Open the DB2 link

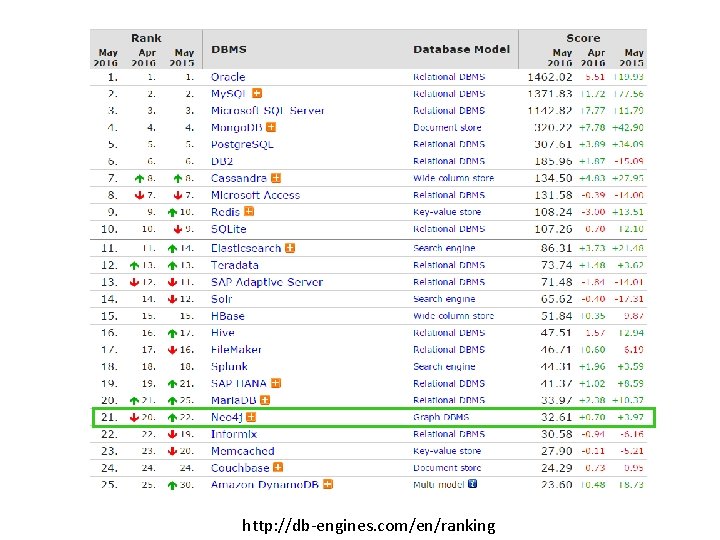tap(222, 161)
